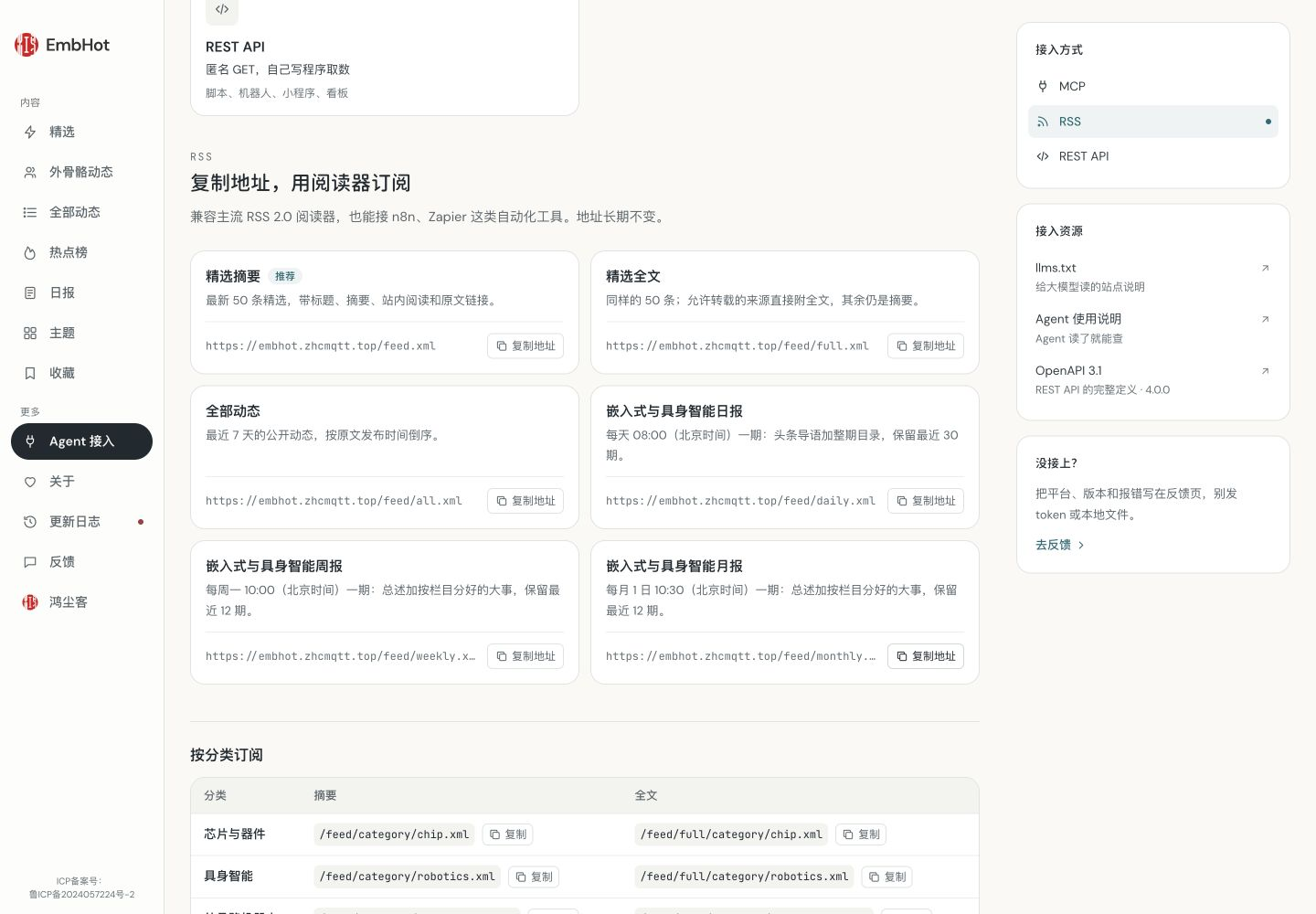Click REST API card code icon
Viewport: 1316px width, 914px height.
pyautogui.click(x=222, y=10)
